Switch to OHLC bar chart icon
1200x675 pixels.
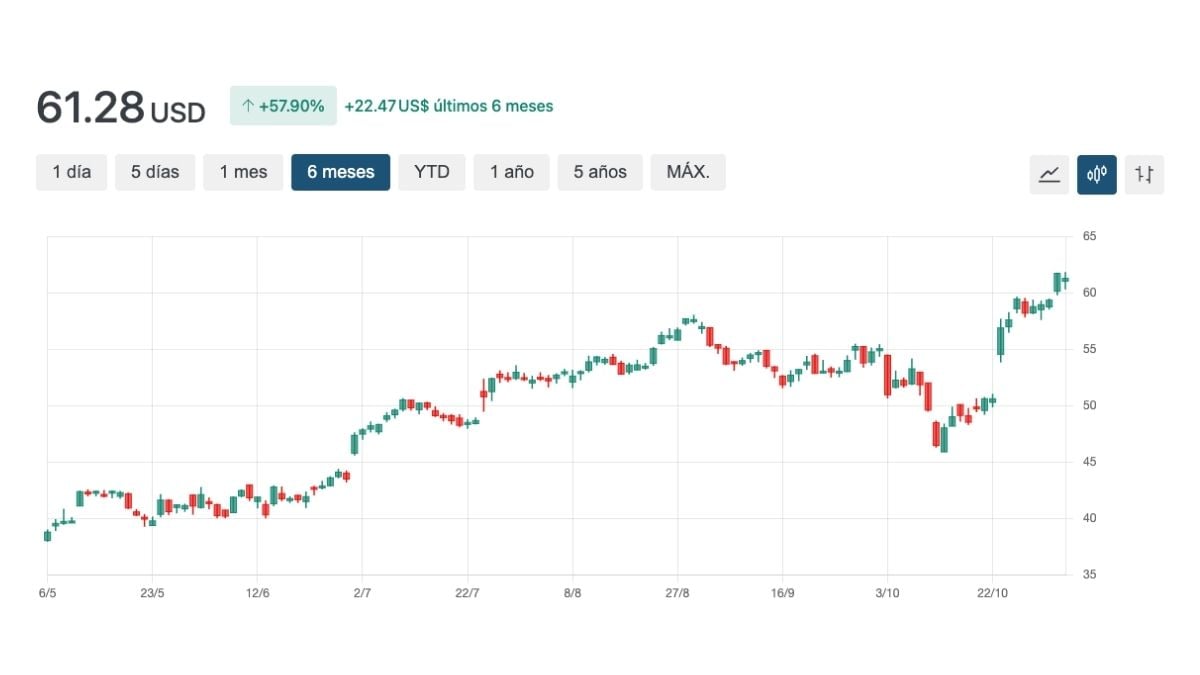pos(1144,174)
